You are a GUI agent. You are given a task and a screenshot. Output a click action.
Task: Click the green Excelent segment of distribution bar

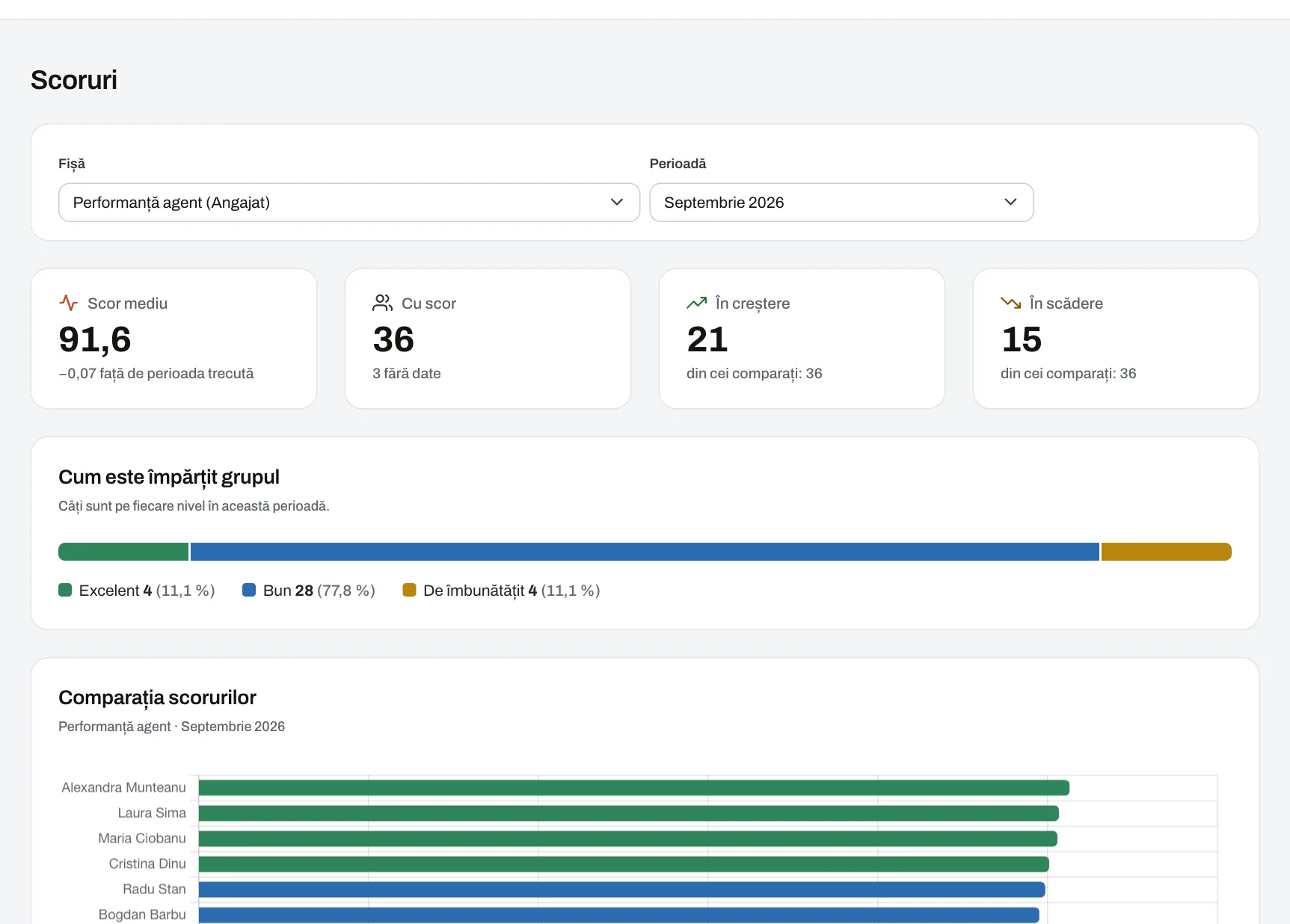[x=123, y=552]
